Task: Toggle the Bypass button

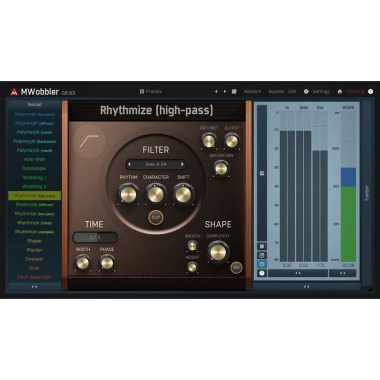Action: pyautogui.click(x=276, y=91)
